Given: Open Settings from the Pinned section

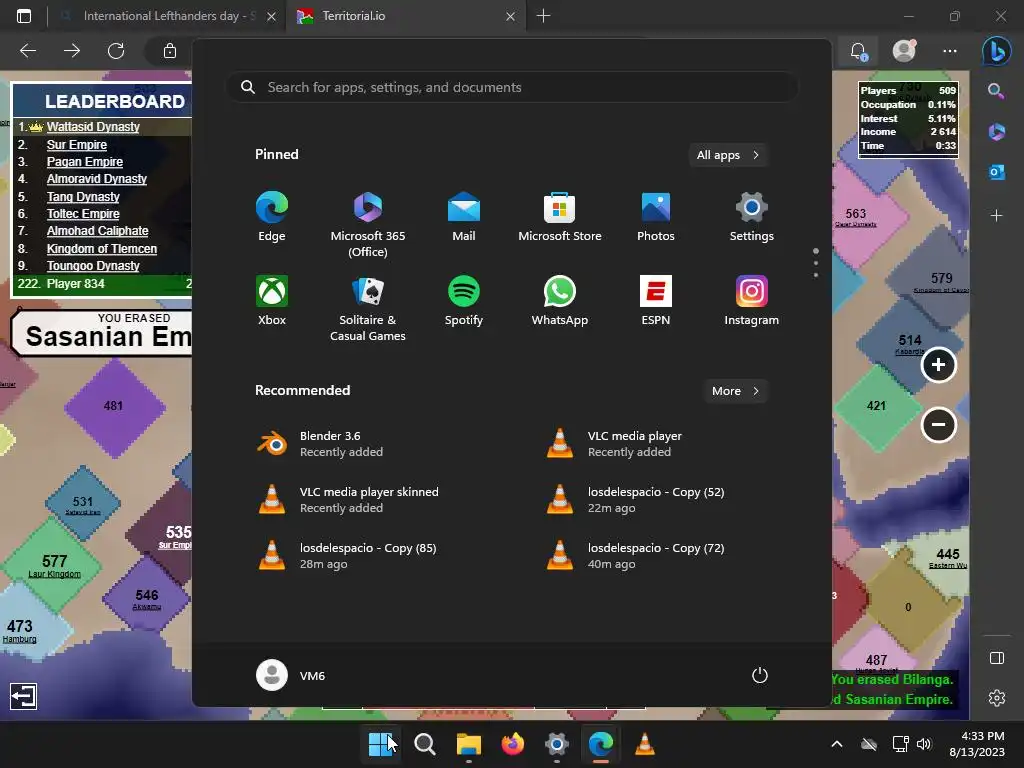Looking at the screenshot, I should (752, 217).
